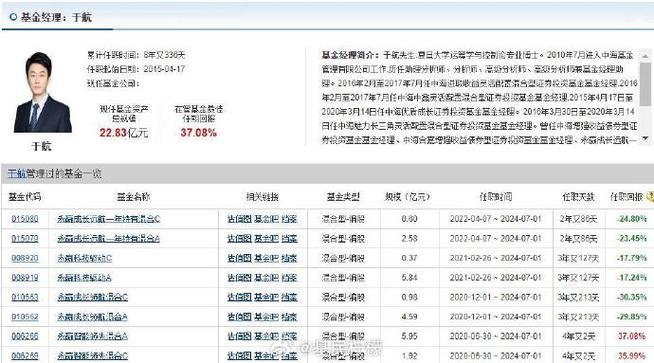Click the up arrow of the bio scrollbar
This screenshot has height=363, width=654.
coord(645,56)
